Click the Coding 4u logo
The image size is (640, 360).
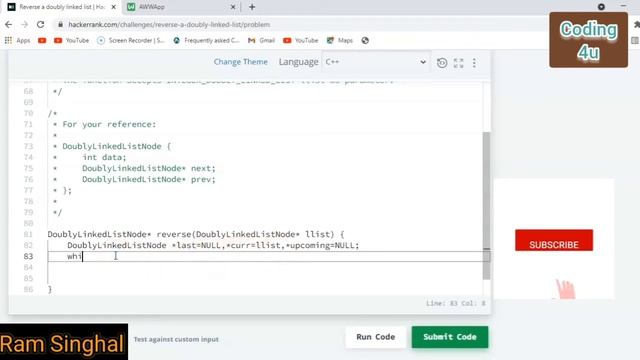point(589,40)
